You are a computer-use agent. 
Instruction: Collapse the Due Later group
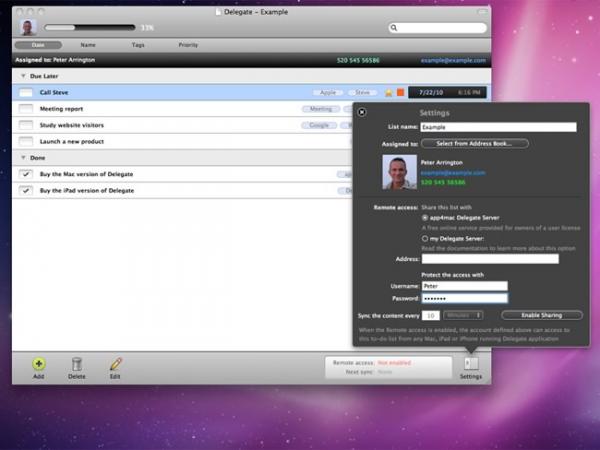[23, 76]
